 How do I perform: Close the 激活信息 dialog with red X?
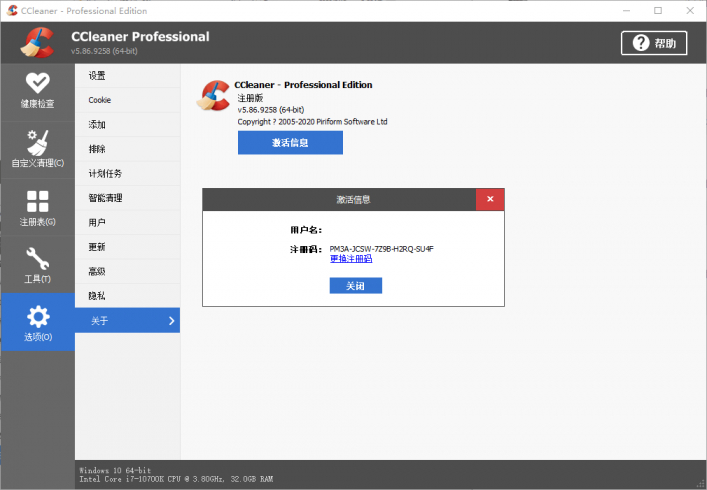coord(490,199)
